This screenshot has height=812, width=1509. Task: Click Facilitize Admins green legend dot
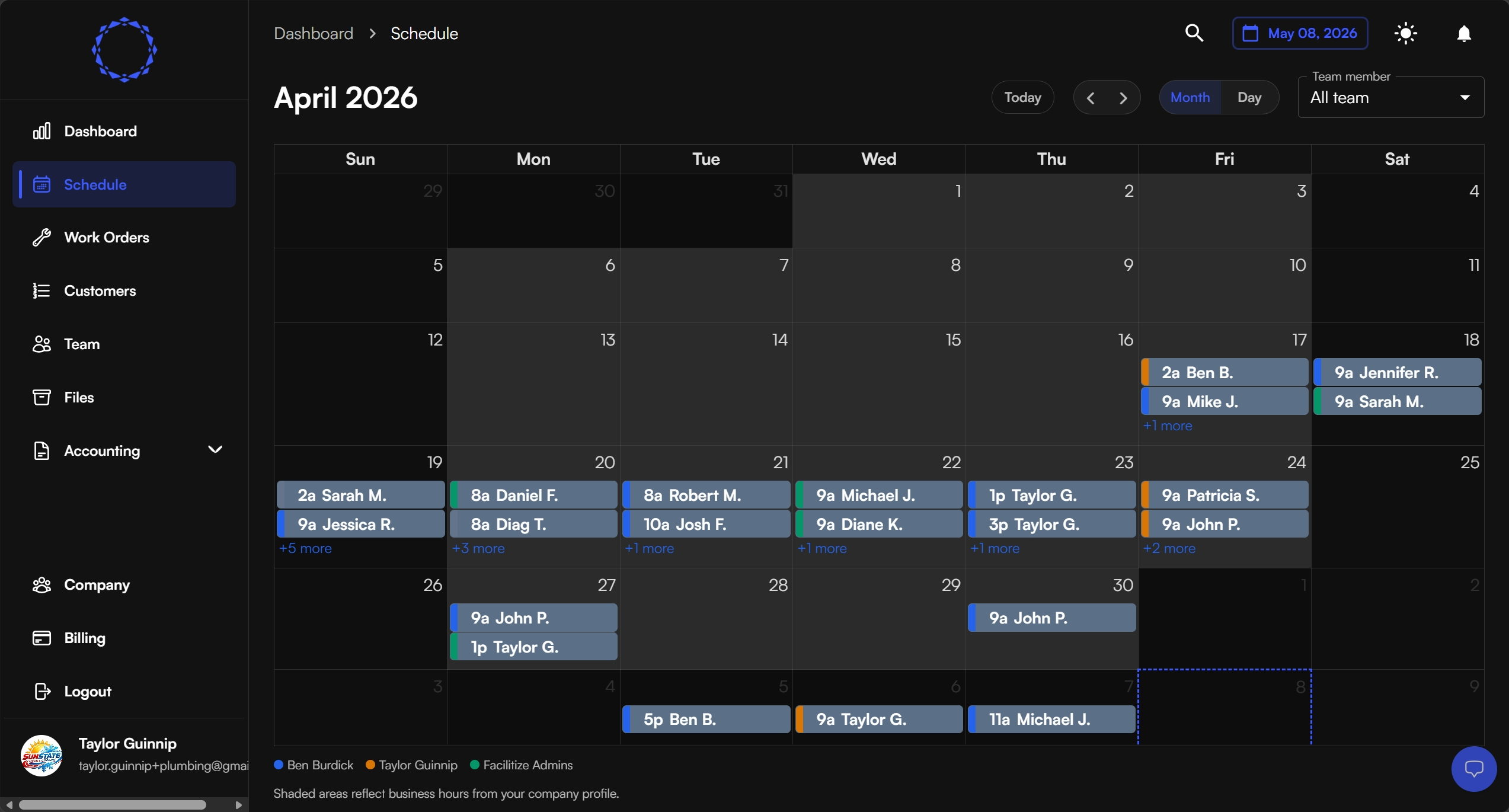(475, 765)
